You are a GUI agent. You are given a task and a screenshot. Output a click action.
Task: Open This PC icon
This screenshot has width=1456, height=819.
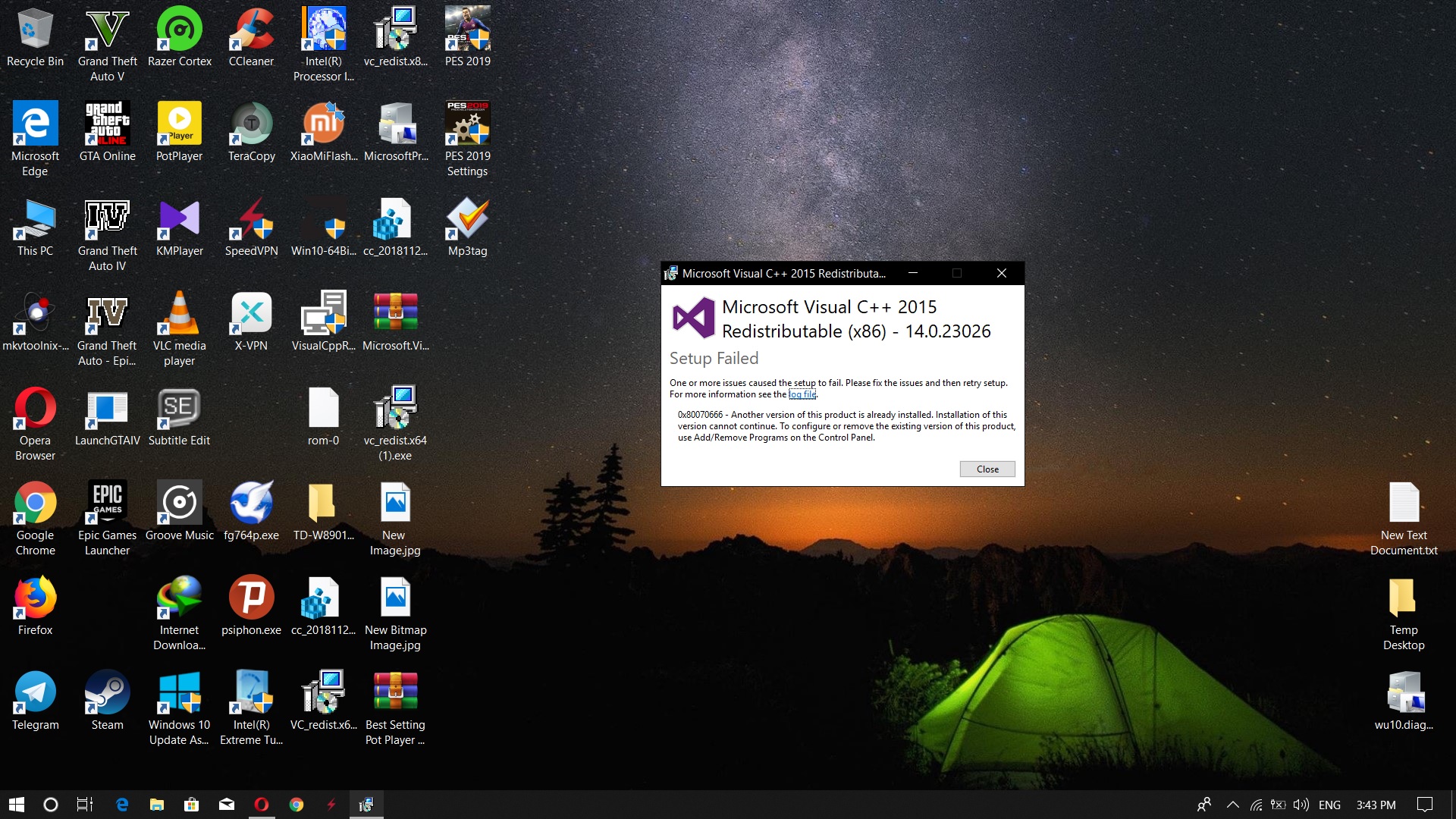[x=35, y=227]
